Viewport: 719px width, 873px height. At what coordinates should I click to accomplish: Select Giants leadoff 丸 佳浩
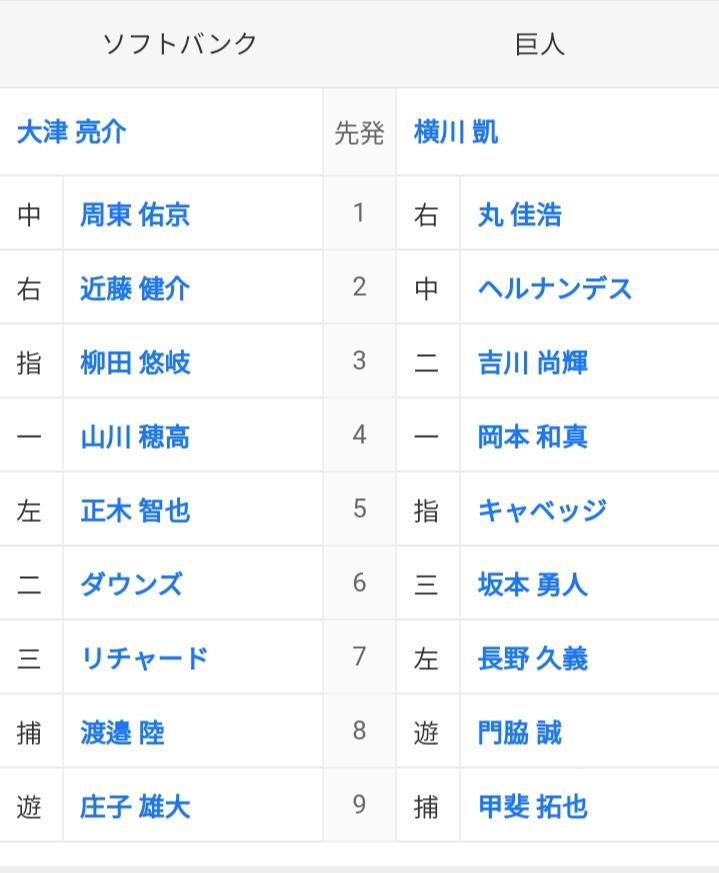click(x=520, y=215)
